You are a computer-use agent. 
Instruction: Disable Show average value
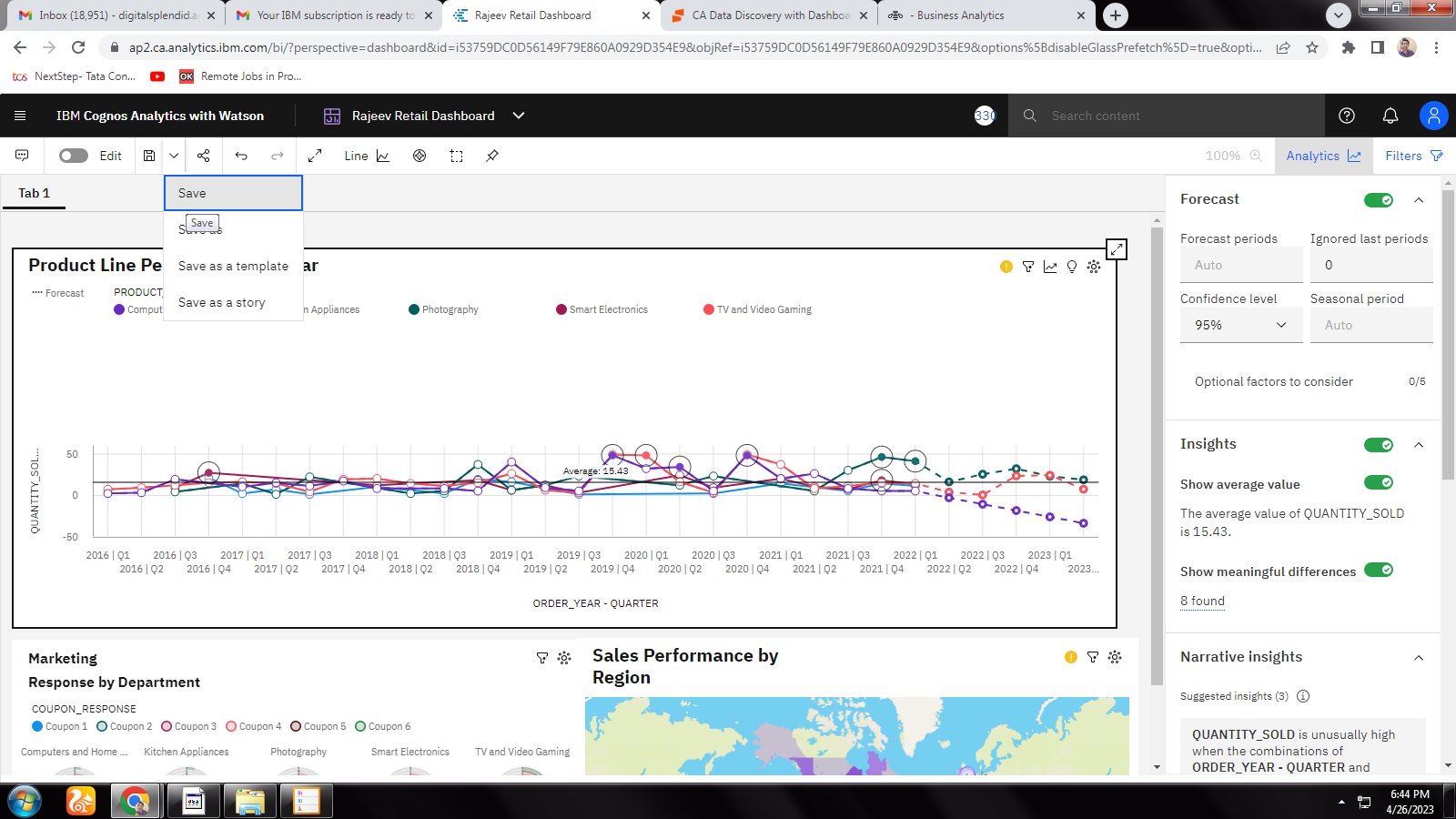coord(1380,482)
